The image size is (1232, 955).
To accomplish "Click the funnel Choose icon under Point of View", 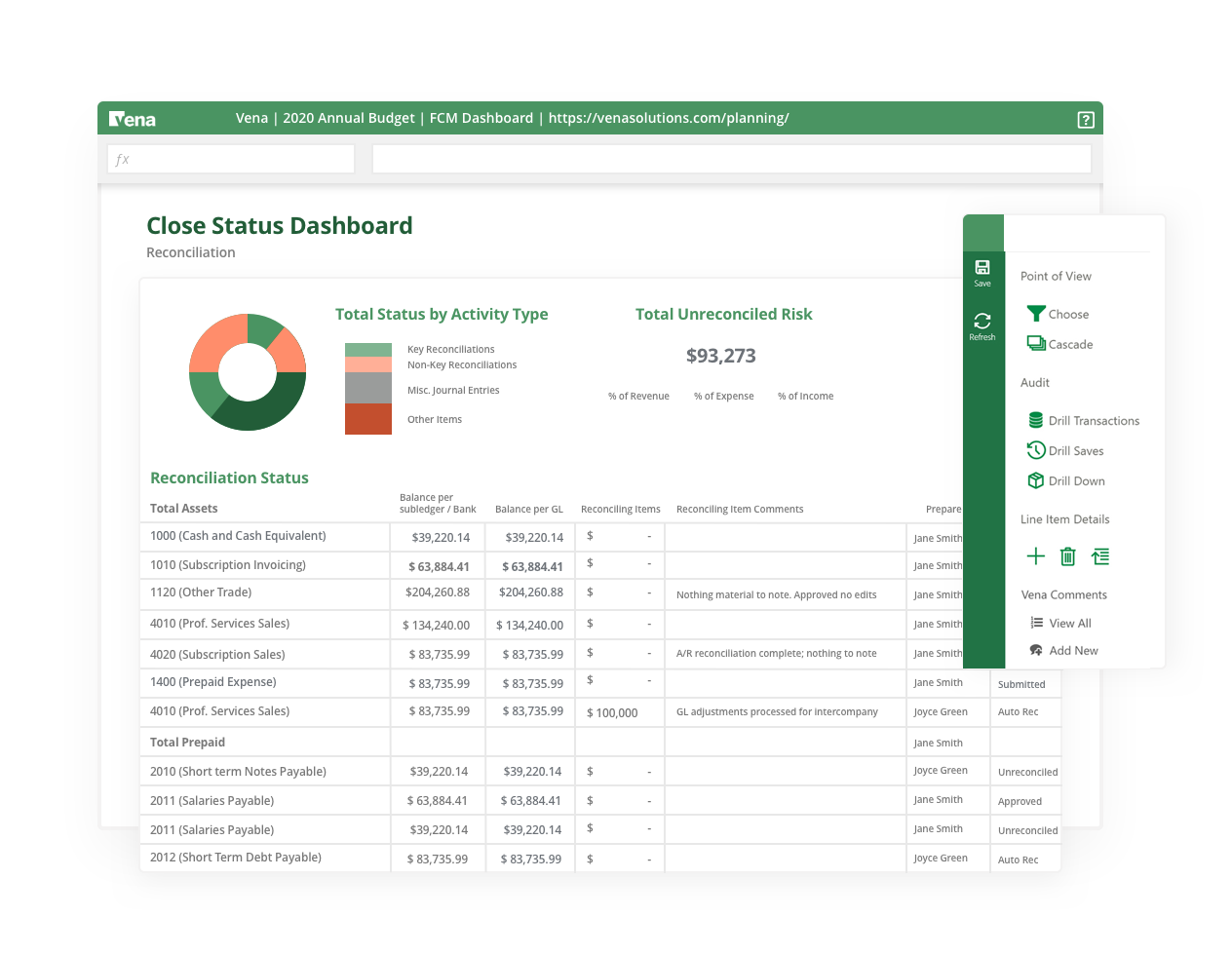I will click(1036, 313).
